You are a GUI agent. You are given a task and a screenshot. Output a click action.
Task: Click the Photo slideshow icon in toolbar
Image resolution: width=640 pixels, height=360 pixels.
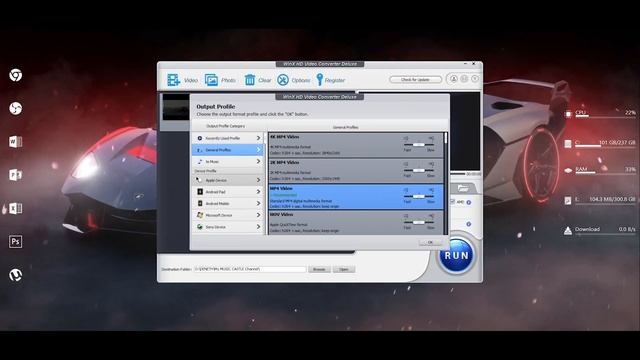211,80
